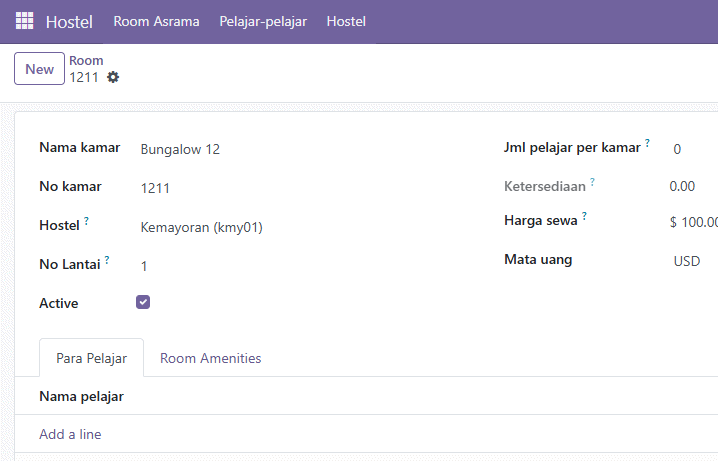Show help tooltip next to No Lantai

tap(107, 260)
